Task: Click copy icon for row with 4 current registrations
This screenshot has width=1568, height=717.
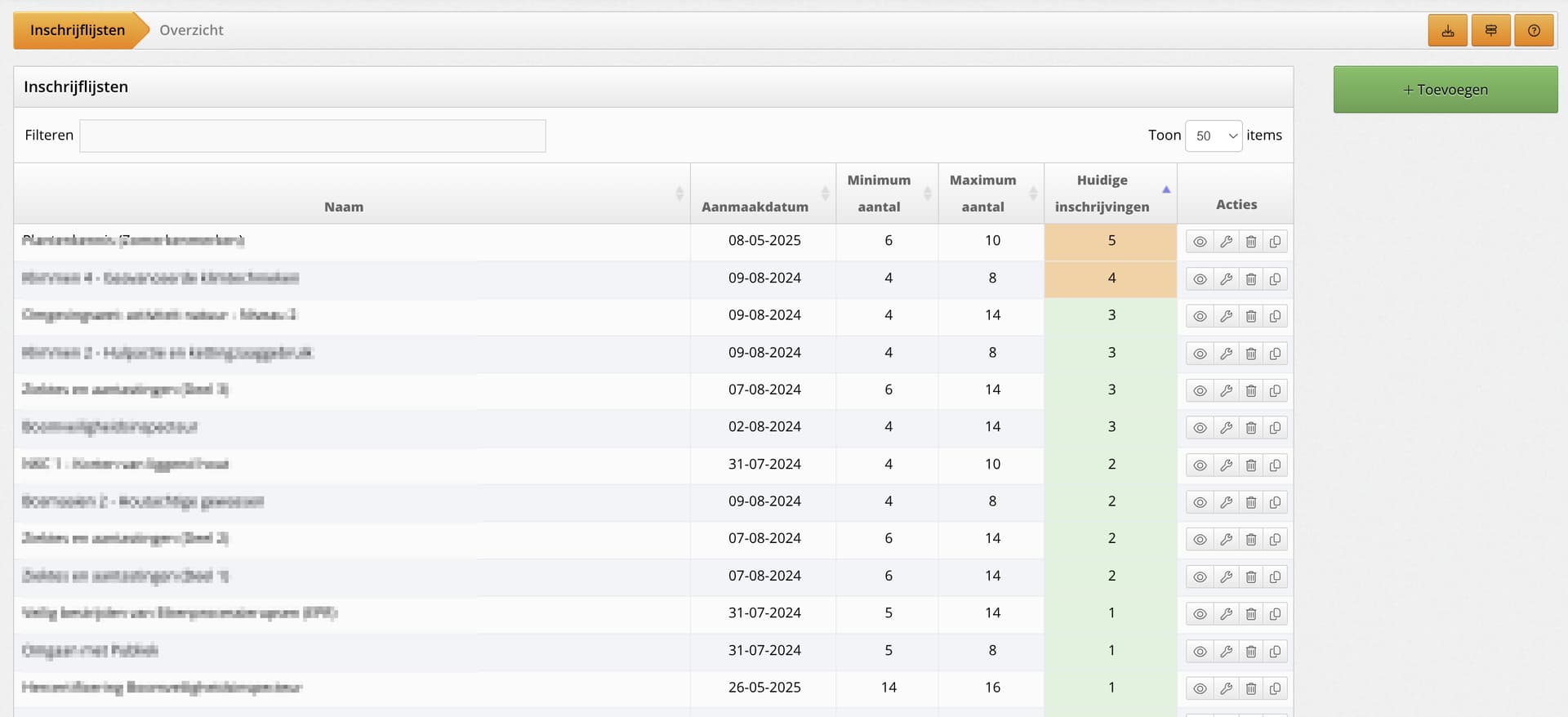Action: coord(1275,279)
